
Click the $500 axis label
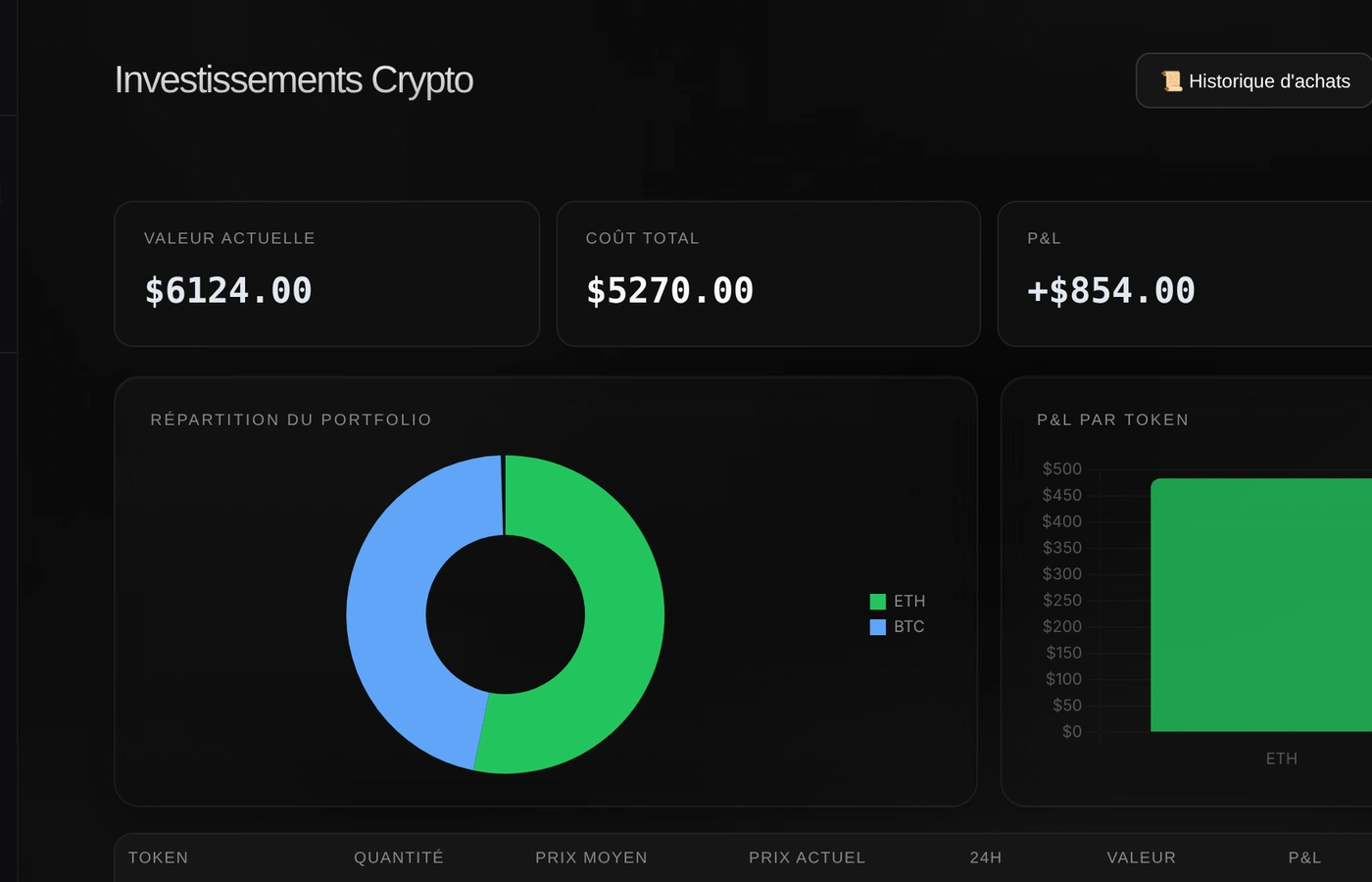pos(1062,469)
